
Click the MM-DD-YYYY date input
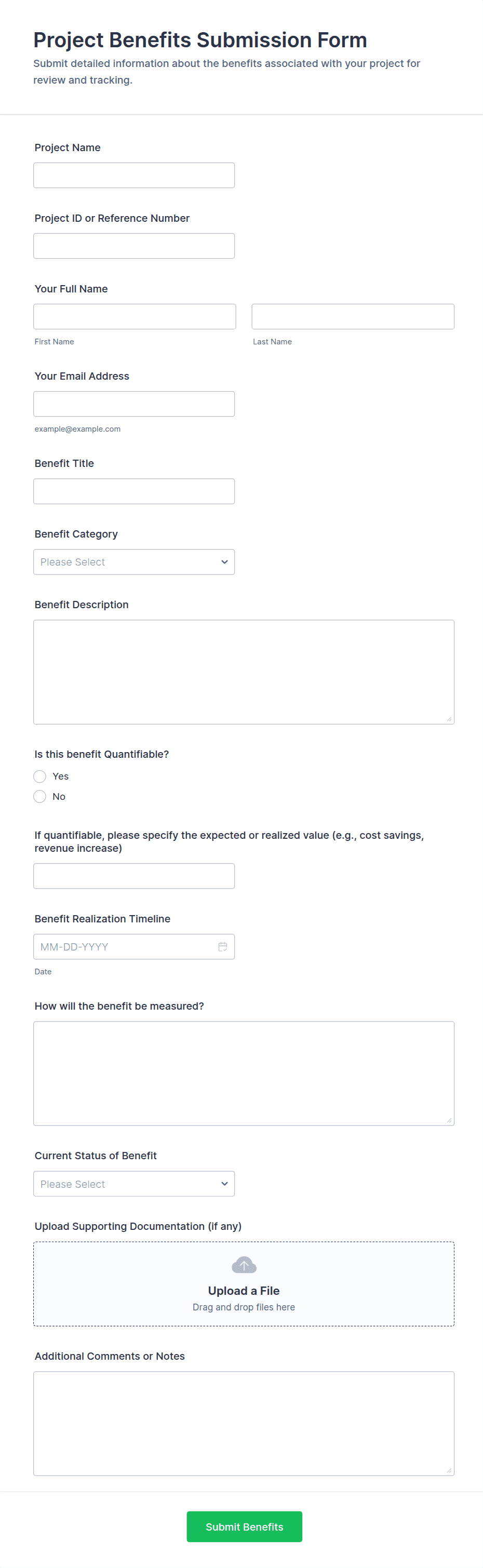pyautogui.click(x=122, y=946)
